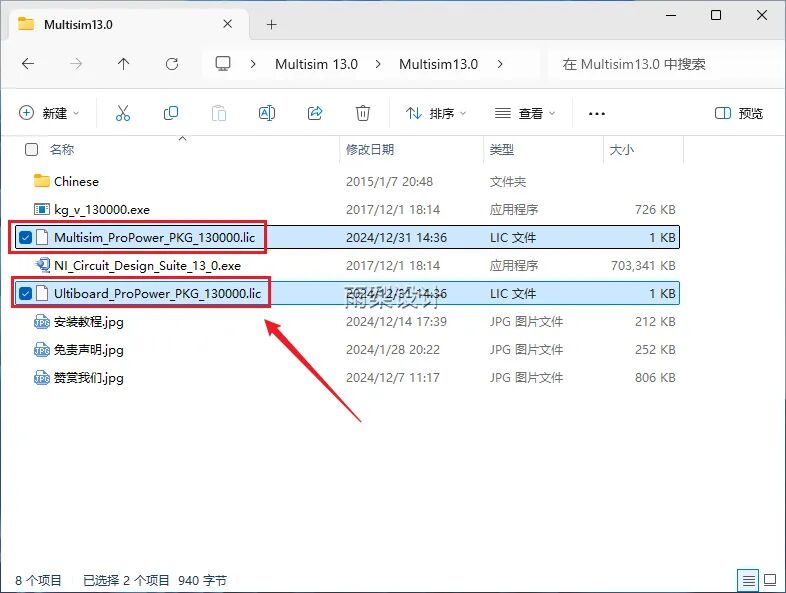Expand chevron after Multisim 13.0 breadcrumb
The width and height of the screenshot is (786, 593).
(x=378, y=64)
